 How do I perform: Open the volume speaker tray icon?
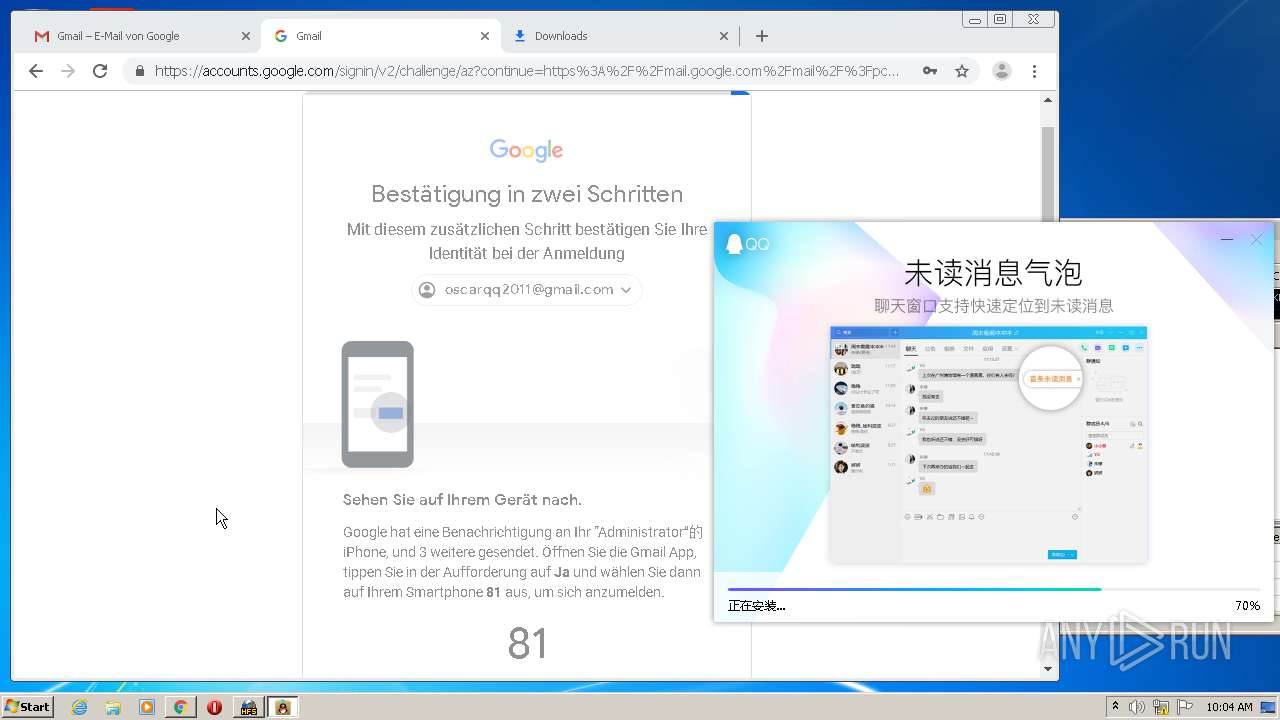pos(1137,707)
